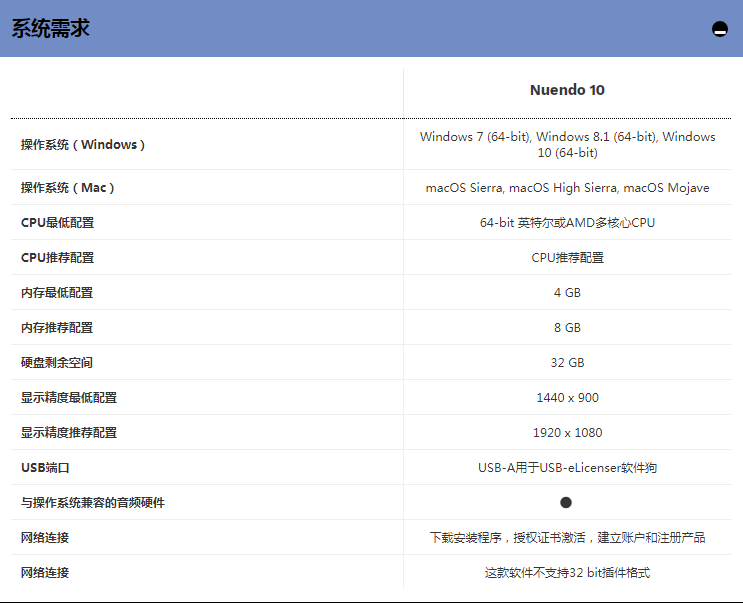Screen dimensions: 743x604
Task: Select the Nuendo 10 column header
Action: (x=567, y=90)
